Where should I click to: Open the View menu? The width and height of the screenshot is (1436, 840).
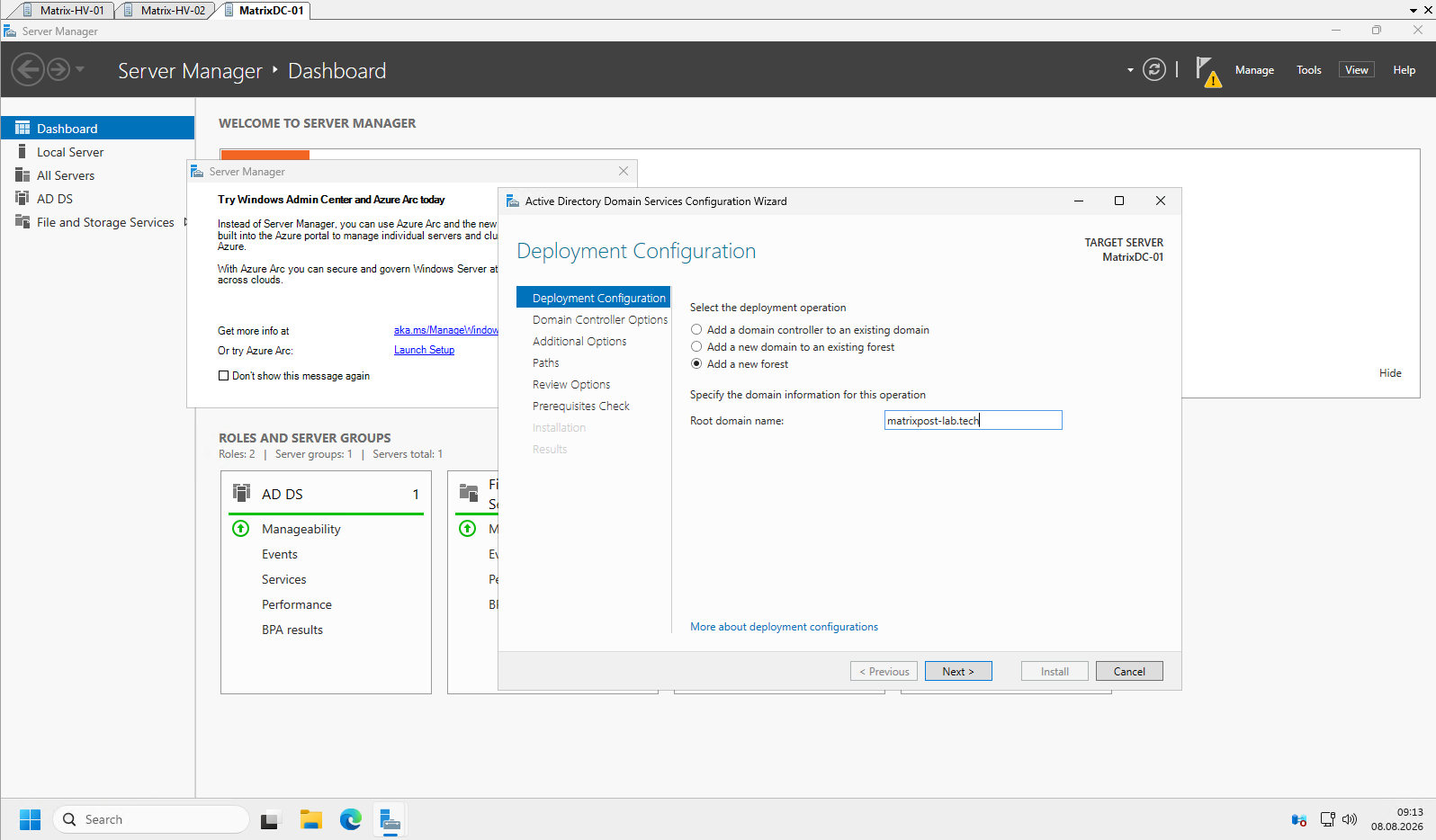point(1356,70)
